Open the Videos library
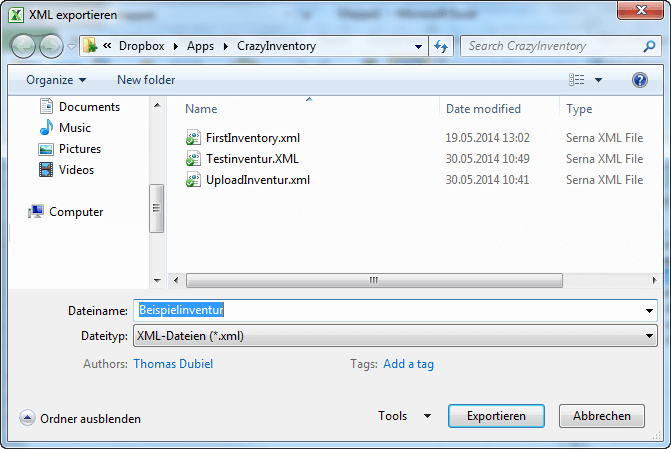 [x=76, y=170]
